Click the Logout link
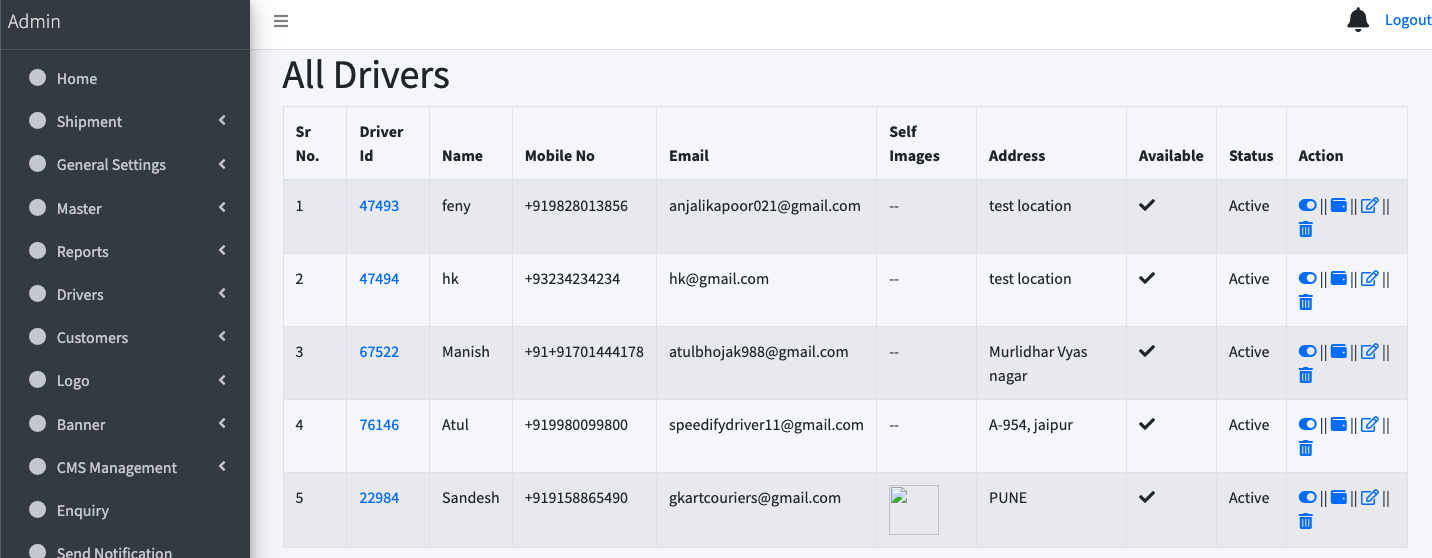The image size is (1432, 558). click(x=1407, y=20)
